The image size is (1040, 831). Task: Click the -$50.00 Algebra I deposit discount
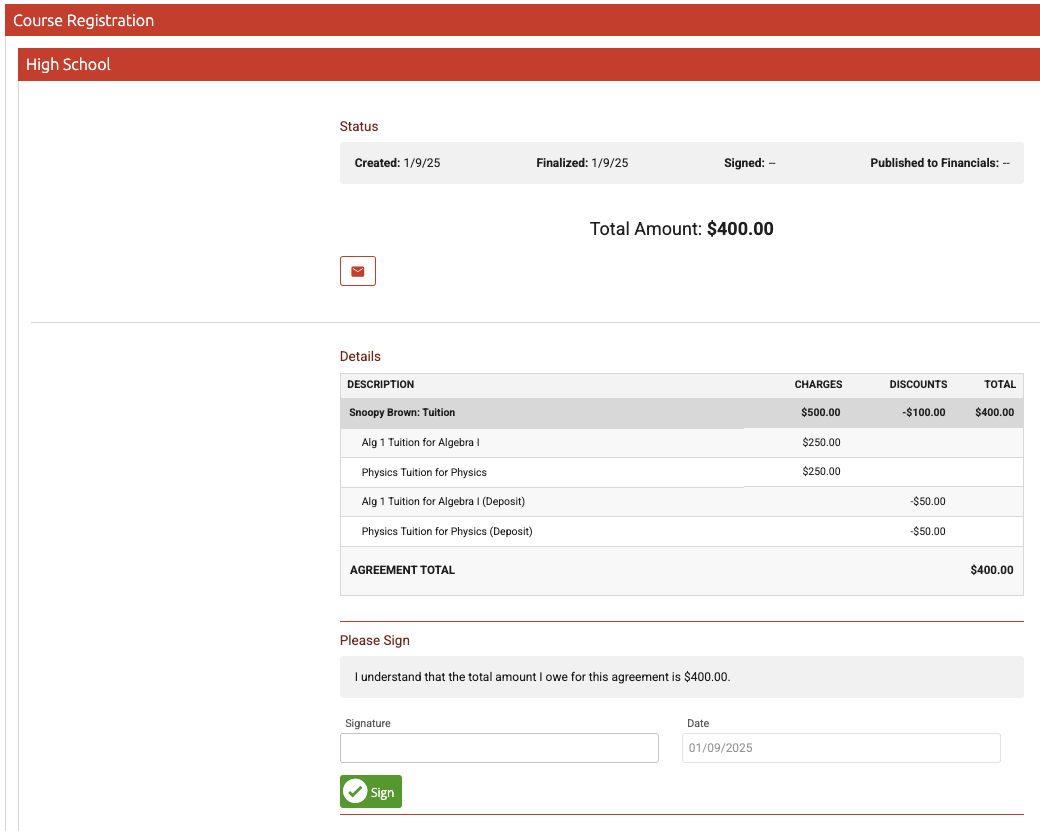(x=928, y=501)
